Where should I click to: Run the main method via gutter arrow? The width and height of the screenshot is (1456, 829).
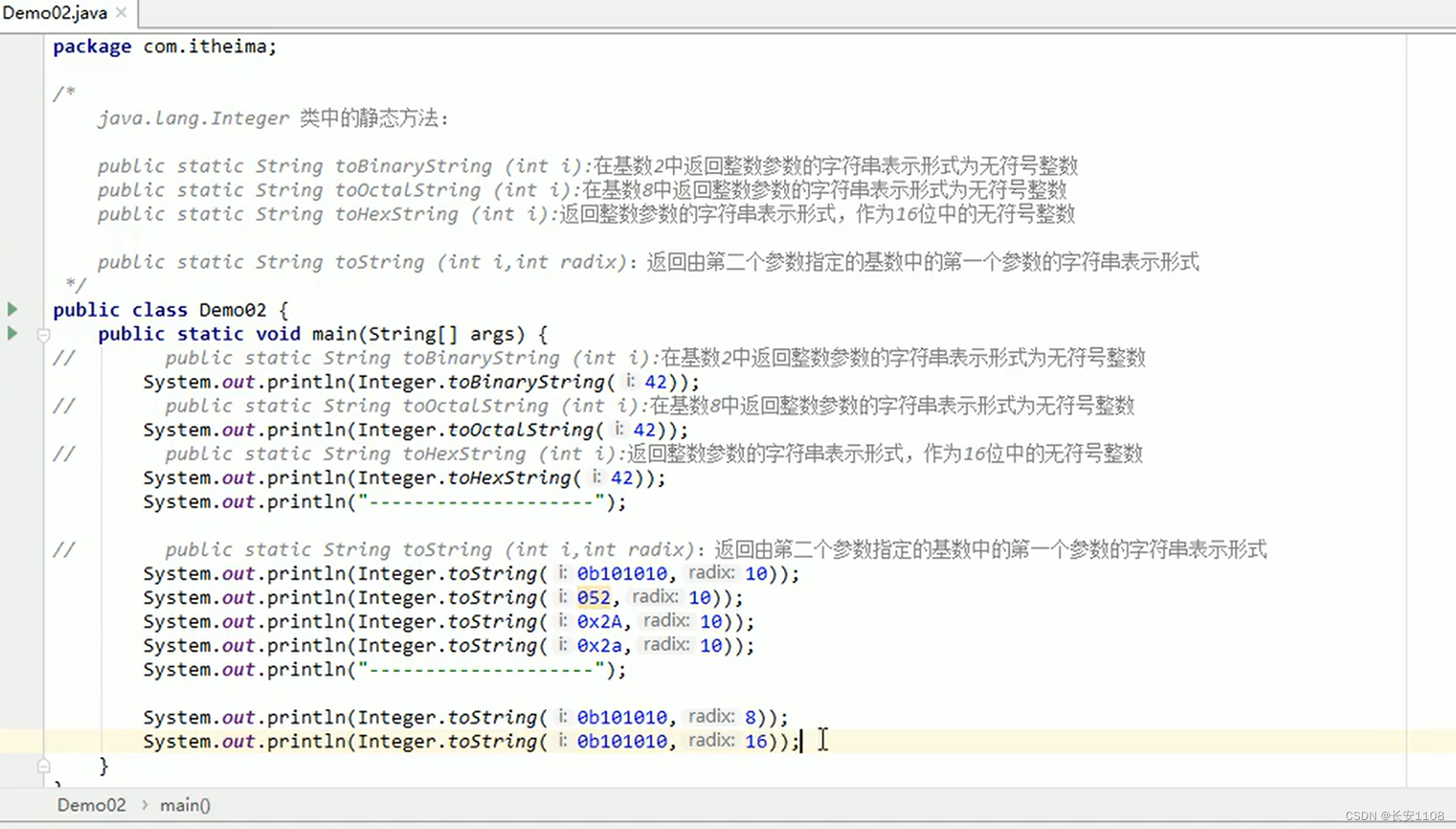[x=12, y=333]
